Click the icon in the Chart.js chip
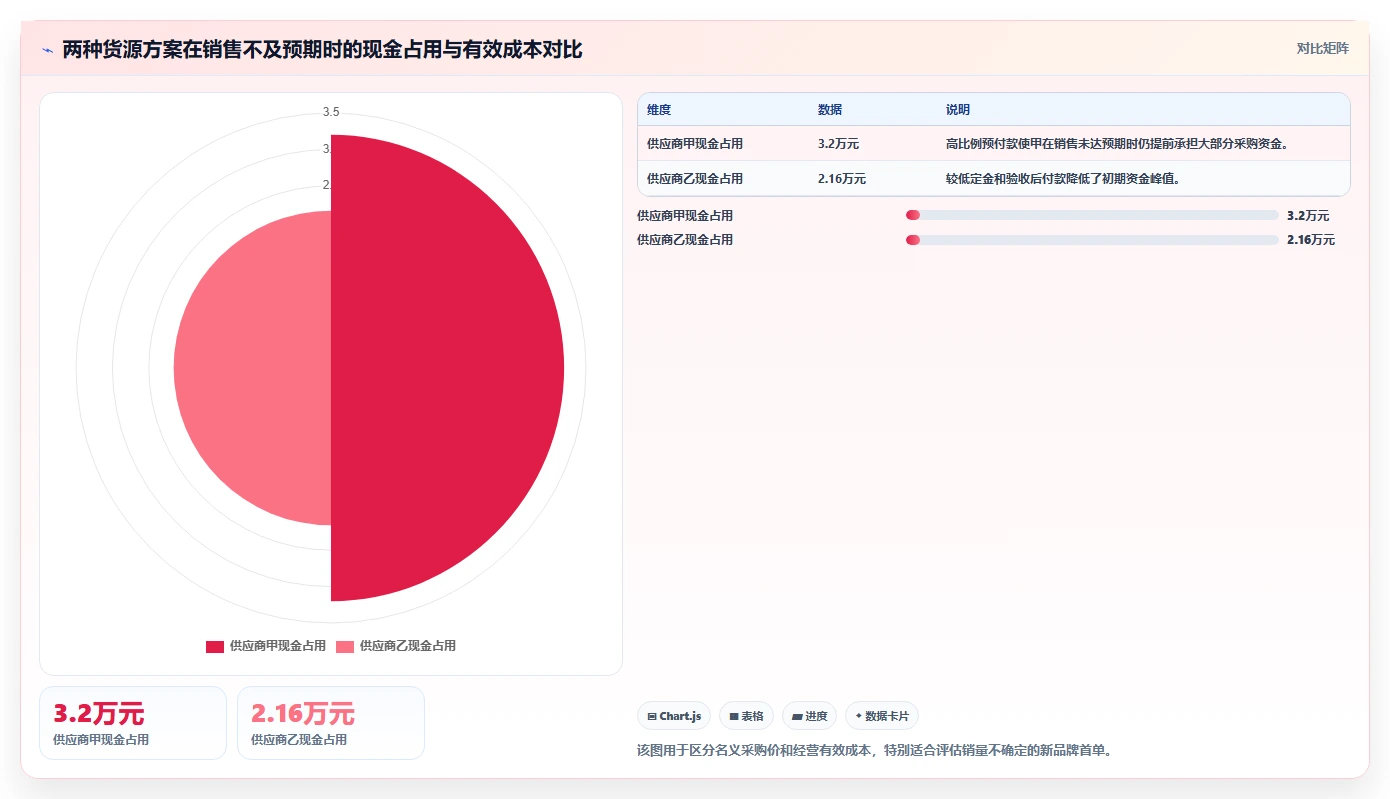 click(x=652, y=717)
